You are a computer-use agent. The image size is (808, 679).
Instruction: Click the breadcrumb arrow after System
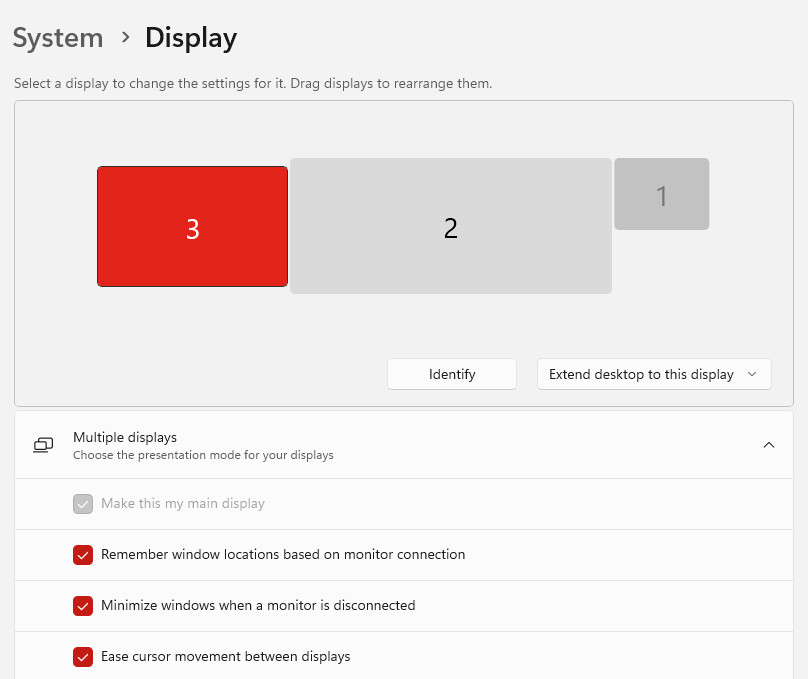point(125,38)
